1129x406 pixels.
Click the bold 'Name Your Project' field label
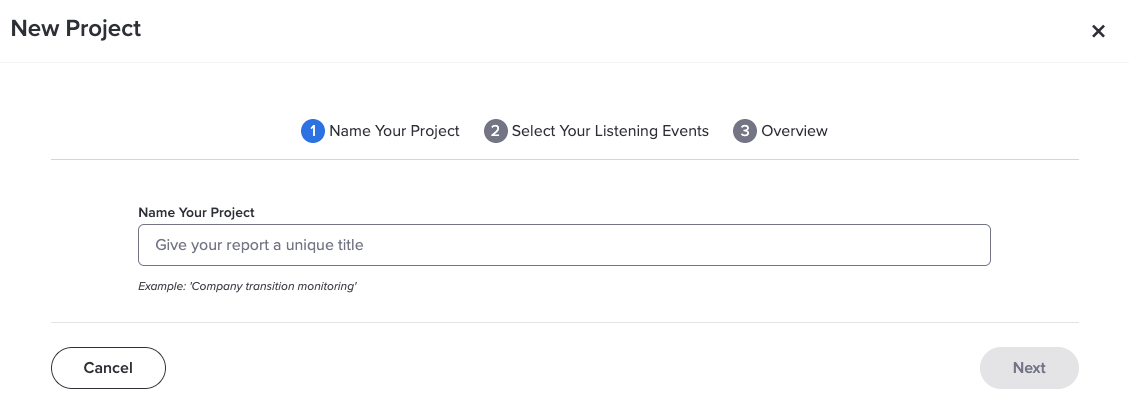coord(196,212)
